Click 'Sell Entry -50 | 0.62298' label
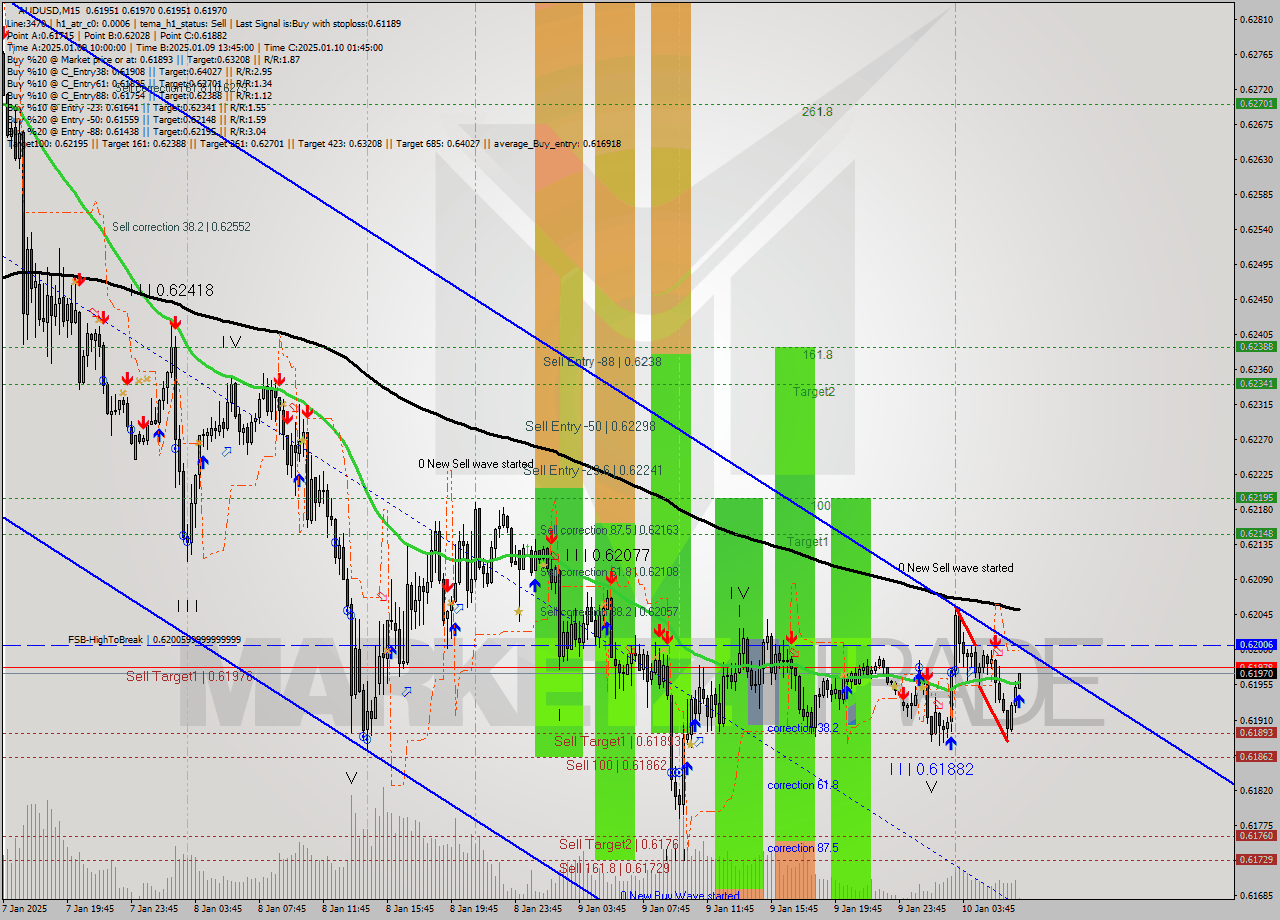 (590, 426)
